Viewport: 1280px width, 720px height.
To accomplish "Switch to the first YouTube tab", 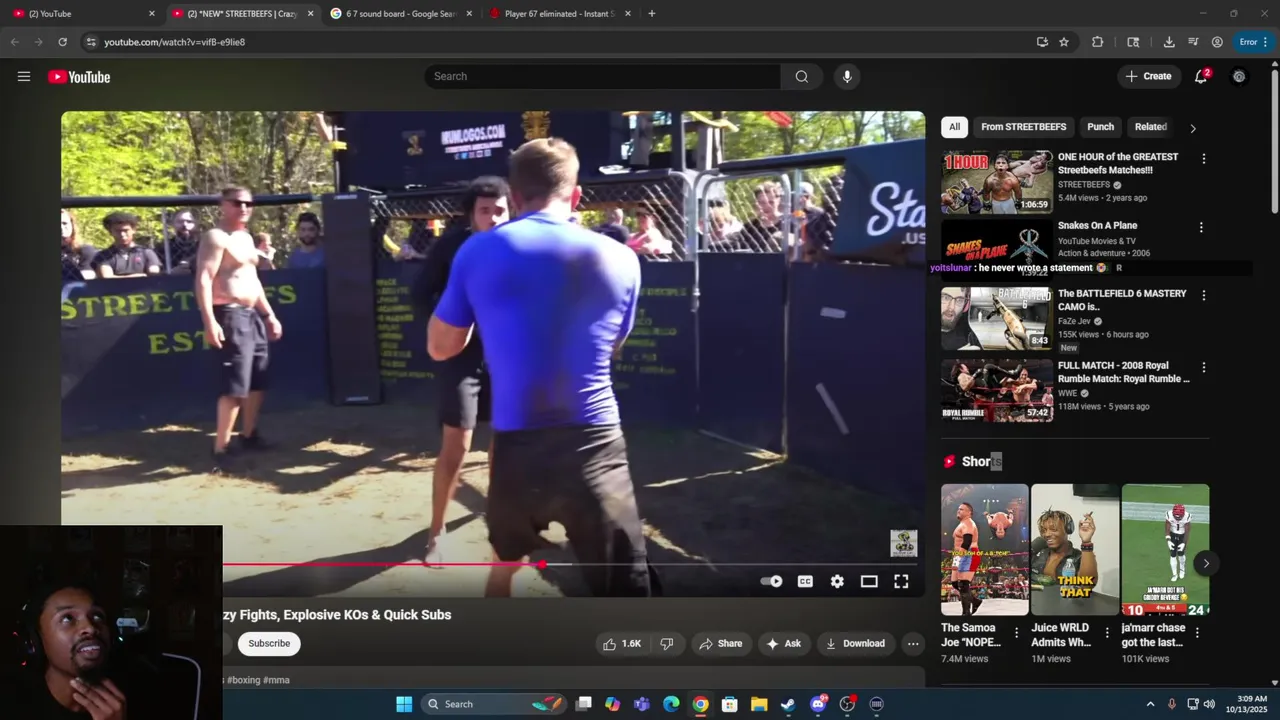I will point(84,14).
